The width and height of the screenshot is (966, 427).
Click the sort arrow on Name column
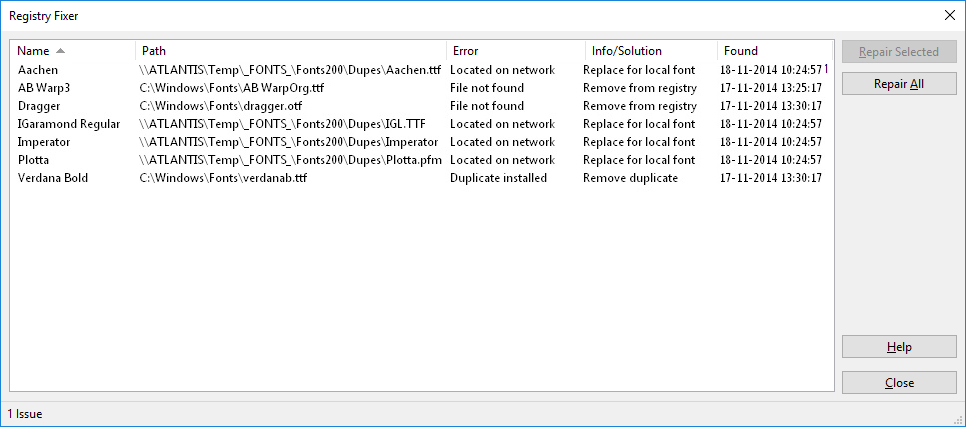[60, 51]
